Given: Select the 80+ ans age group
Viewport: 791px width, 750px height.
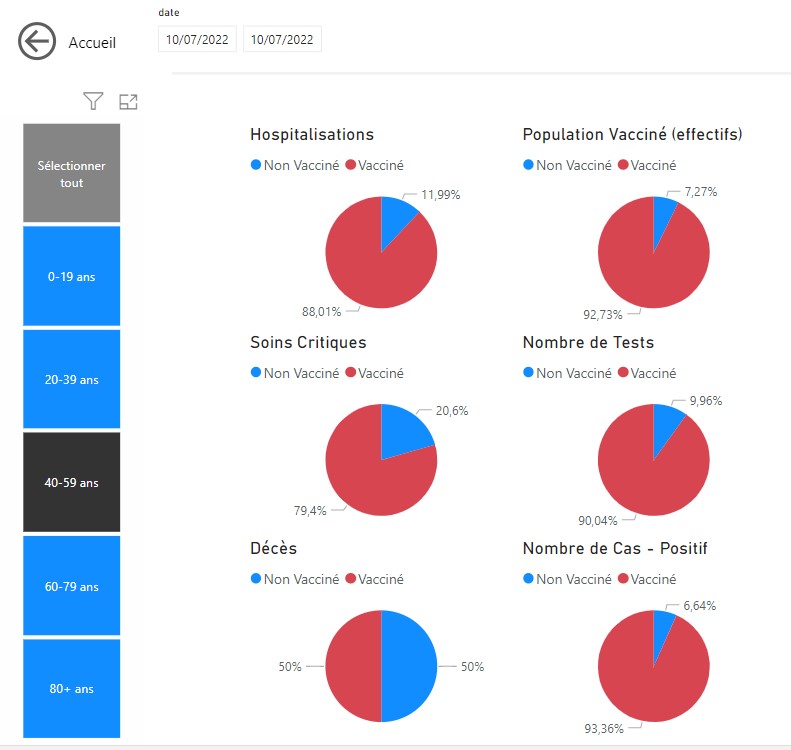Looking at the screenshot, I should pyautogui.click(x=72, y=689).
